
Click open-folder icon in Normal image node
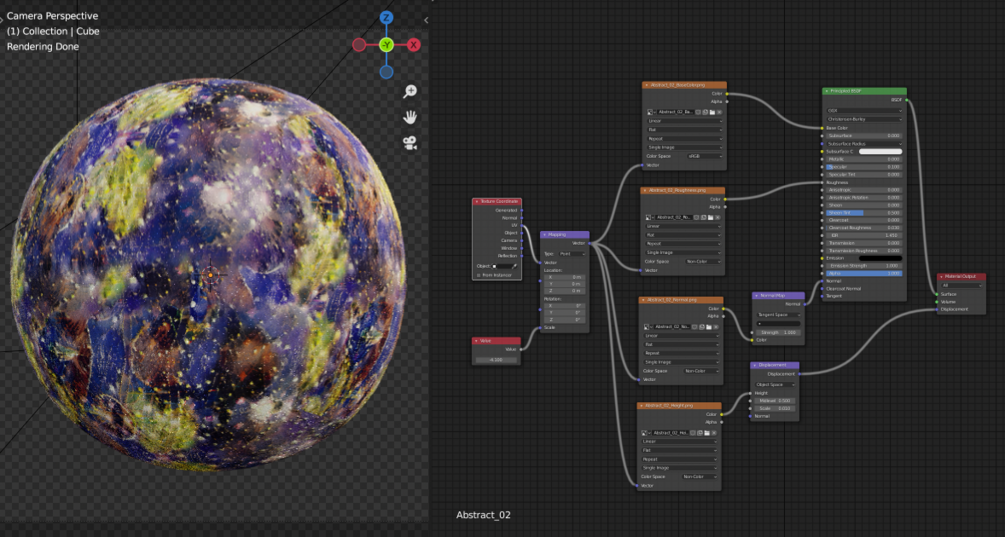pos(708,326)
